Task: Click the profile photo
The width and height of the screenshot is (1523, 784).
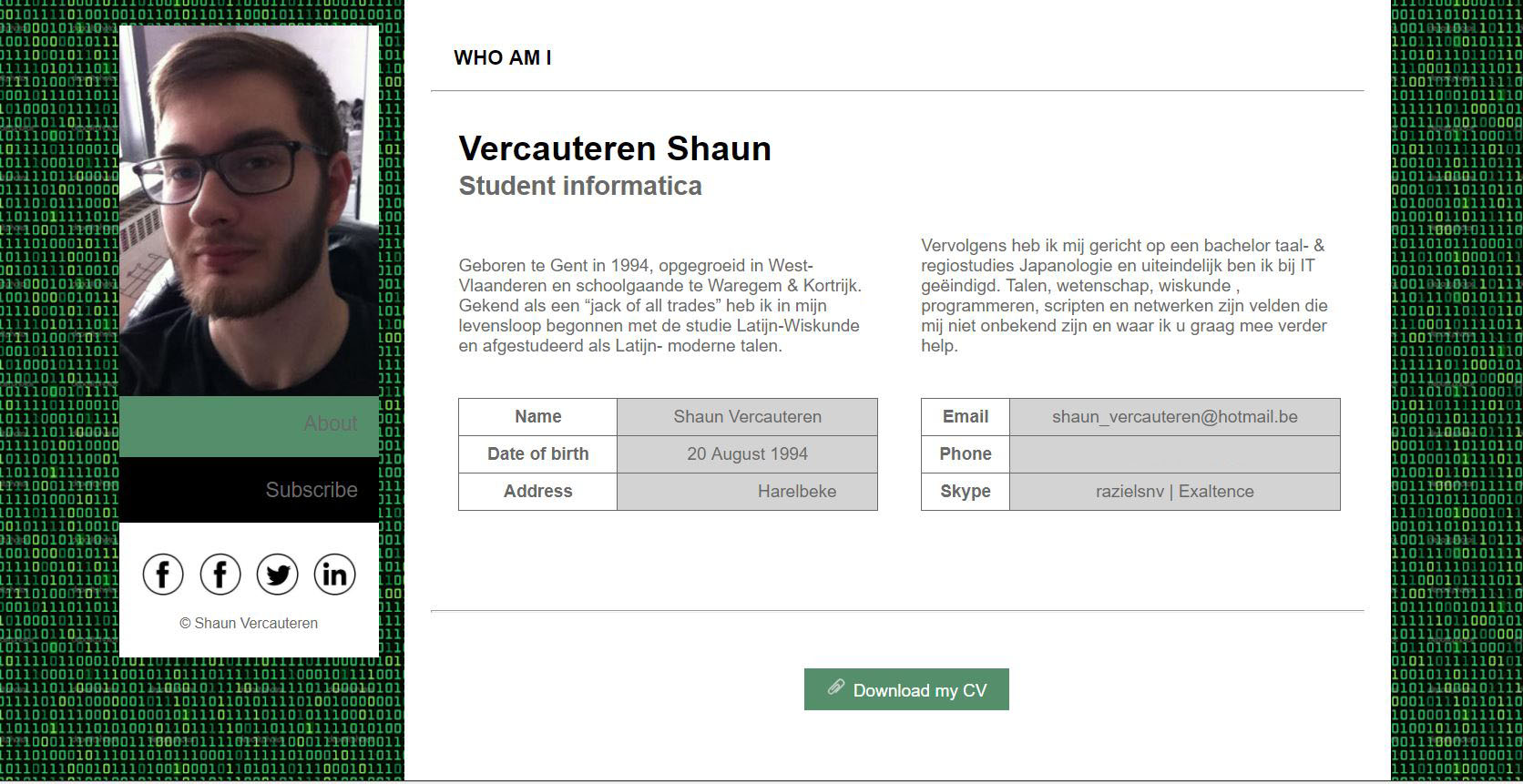Action: point(249,210)
